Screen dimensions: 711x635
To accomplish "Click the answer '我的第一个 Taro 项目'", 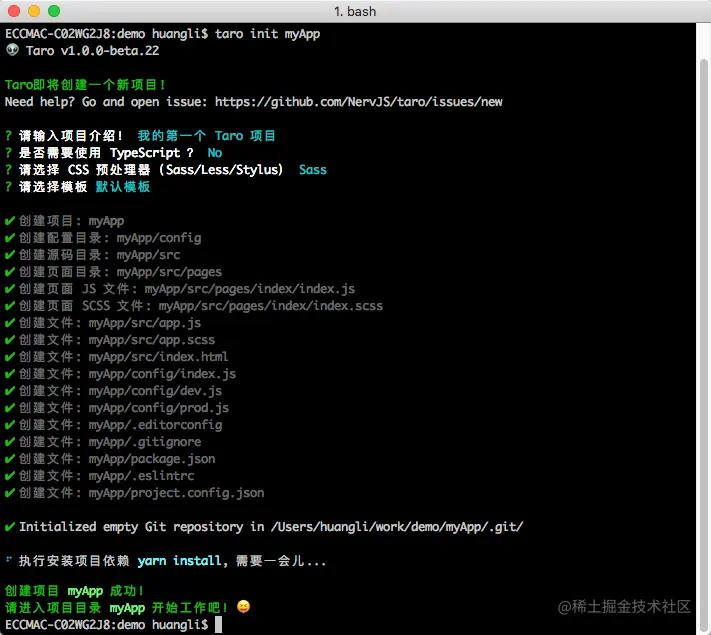I will pos(207,136).
